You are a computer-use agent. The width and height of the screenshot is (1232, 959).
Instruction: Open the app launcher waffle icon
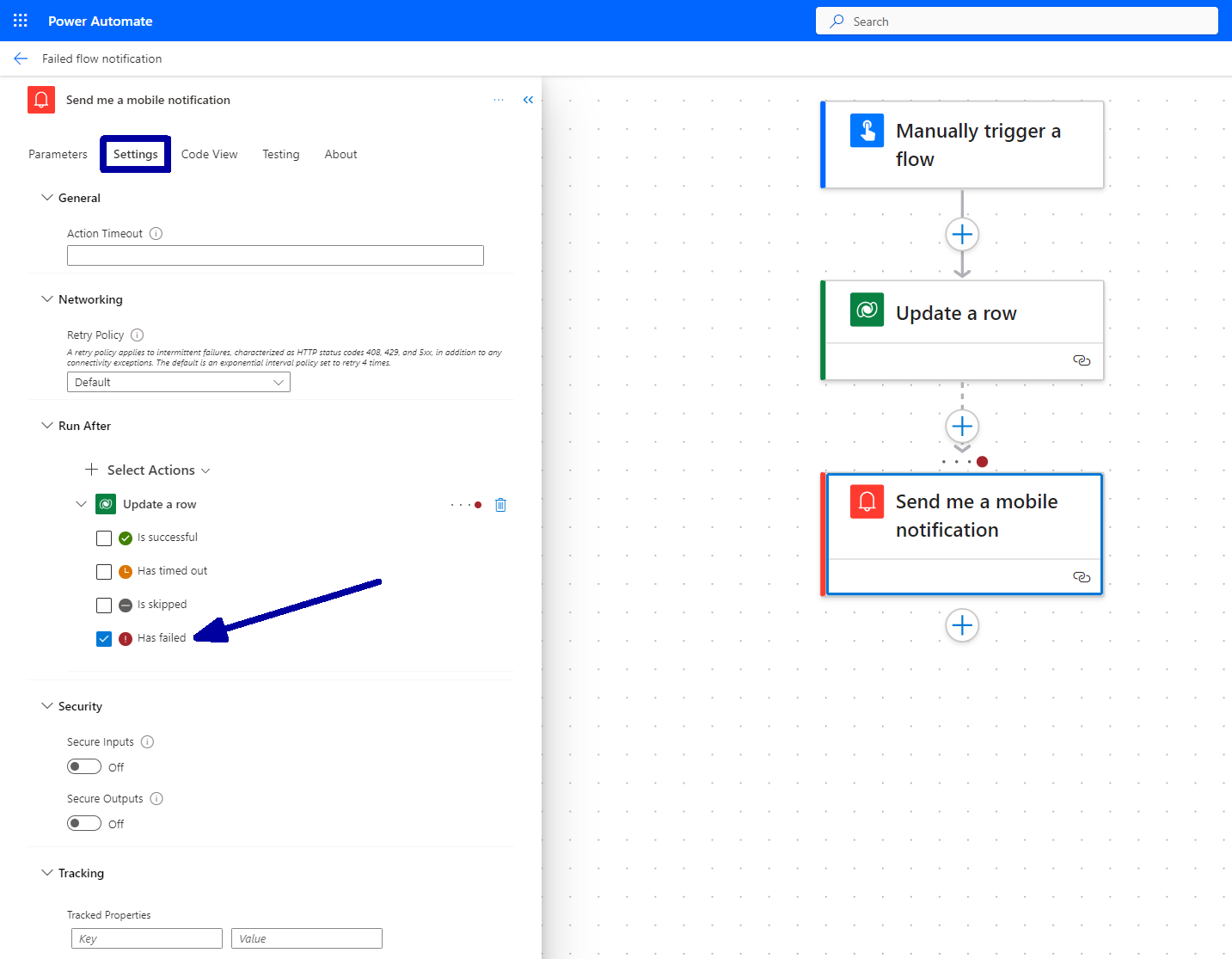click(x=21, y=21)
